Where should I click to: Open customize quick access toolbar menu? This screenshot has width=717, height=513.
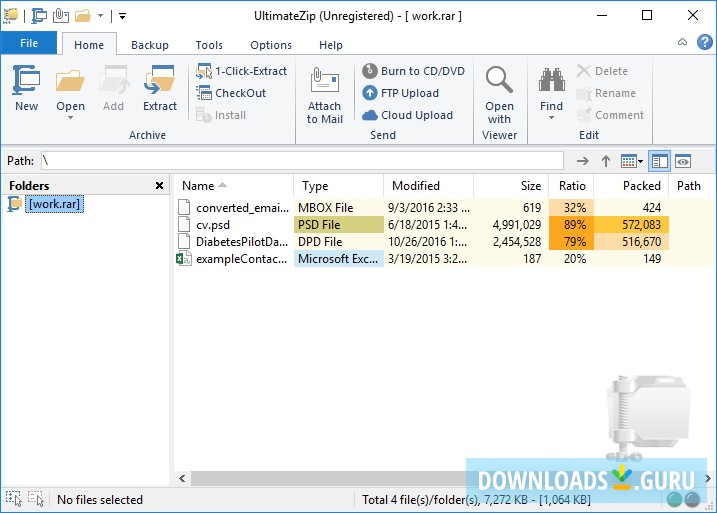click(x=122, y=16)
